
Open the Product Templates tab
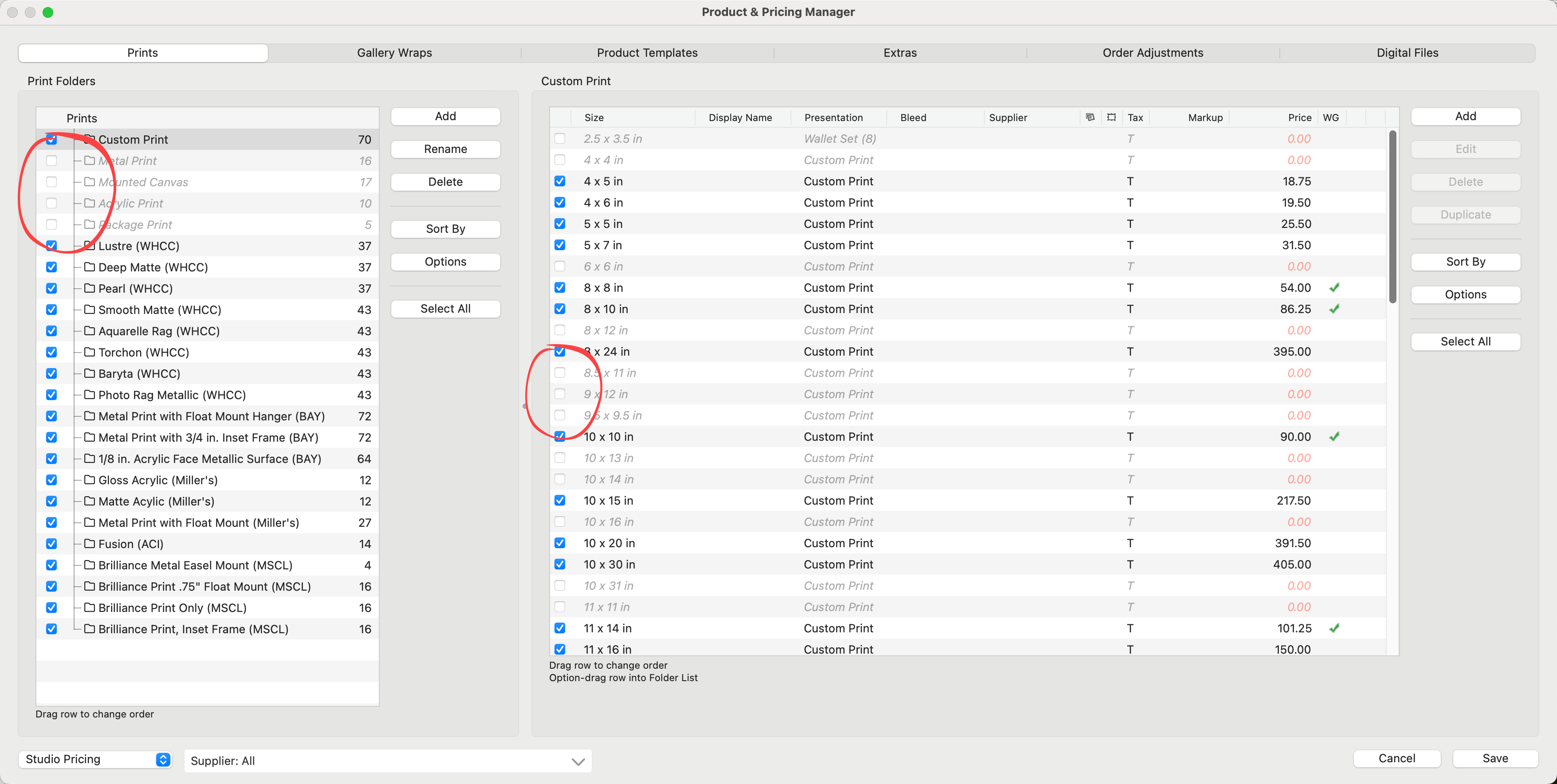647,53
